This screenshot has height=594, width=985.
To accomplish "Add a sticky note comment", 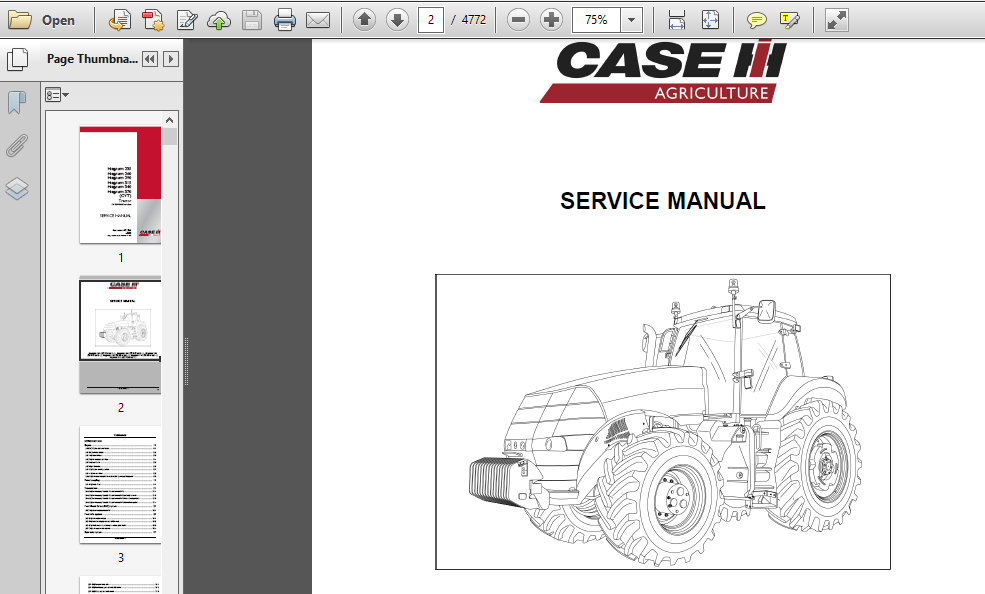I will (756, 20).
